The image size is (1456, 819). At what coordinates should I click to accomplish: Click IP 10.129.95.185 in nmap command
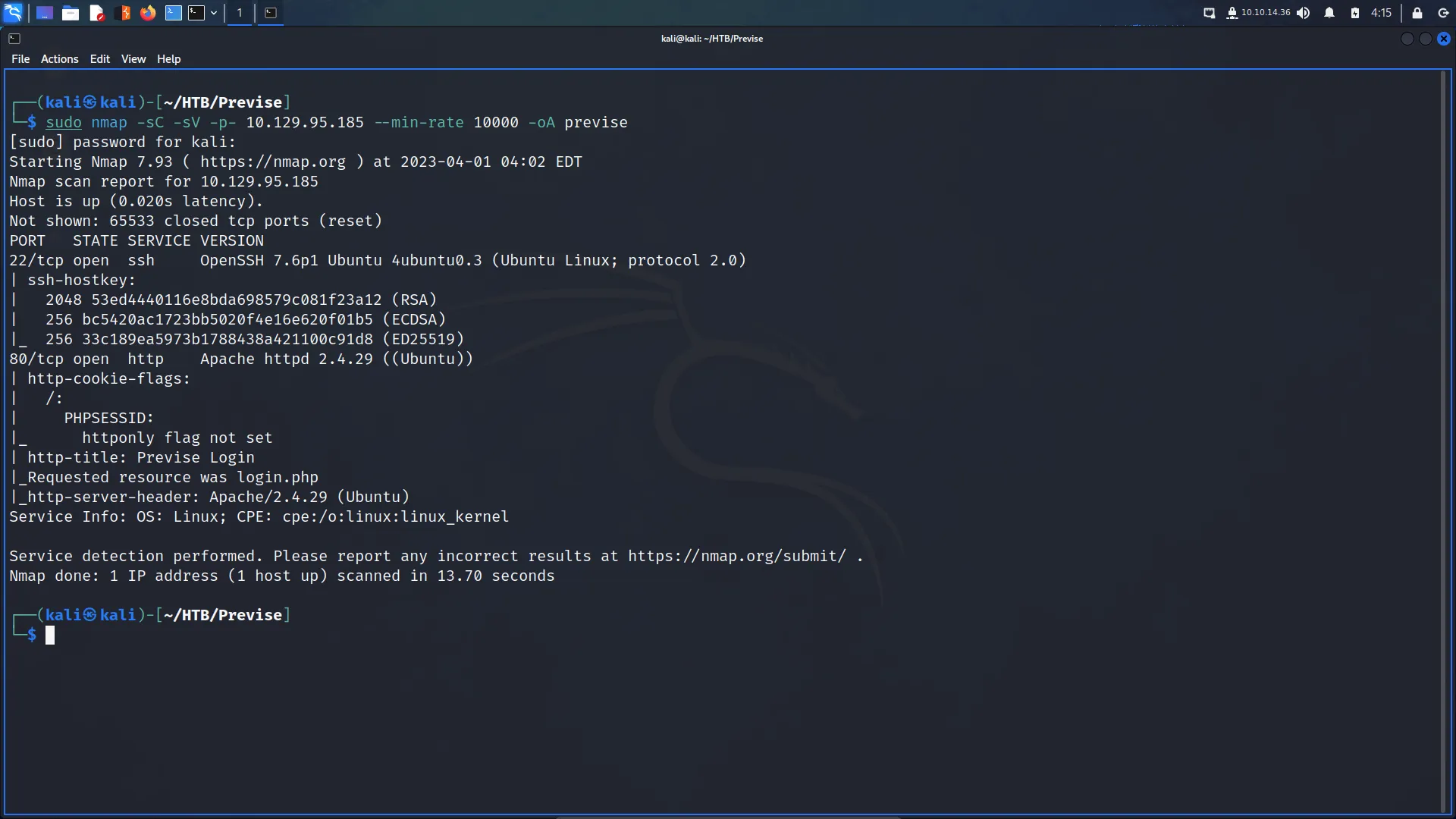(x=305, y=122)
